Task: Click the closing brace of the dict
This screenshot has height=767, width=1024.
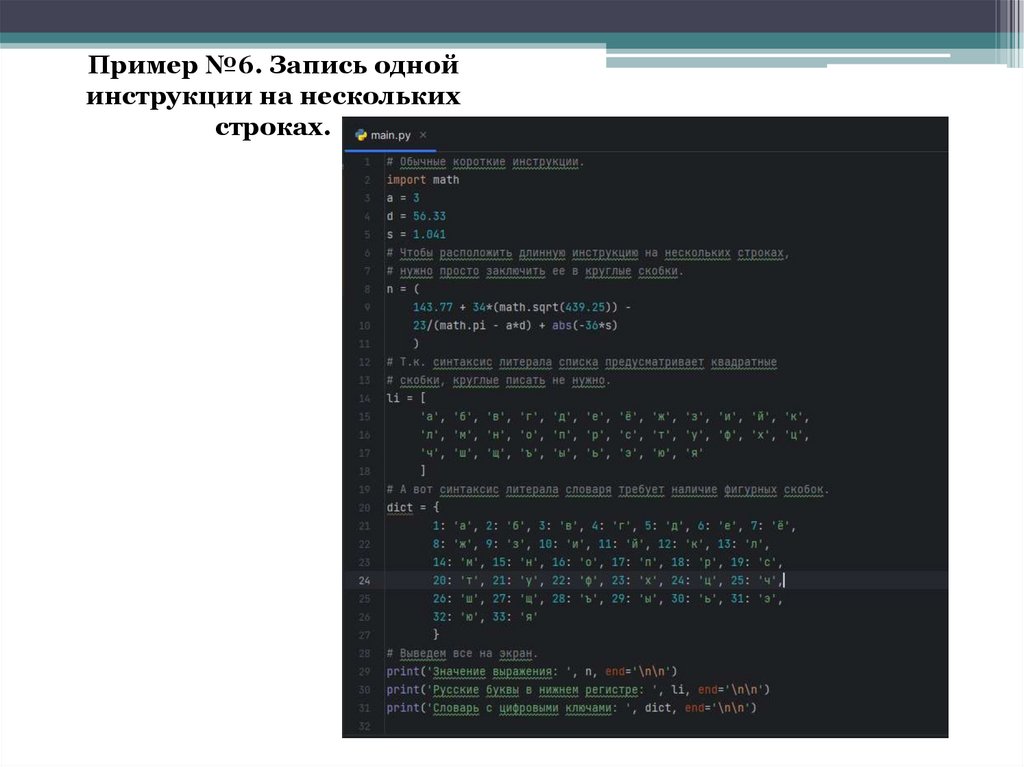Action: [x=436, y=634]
